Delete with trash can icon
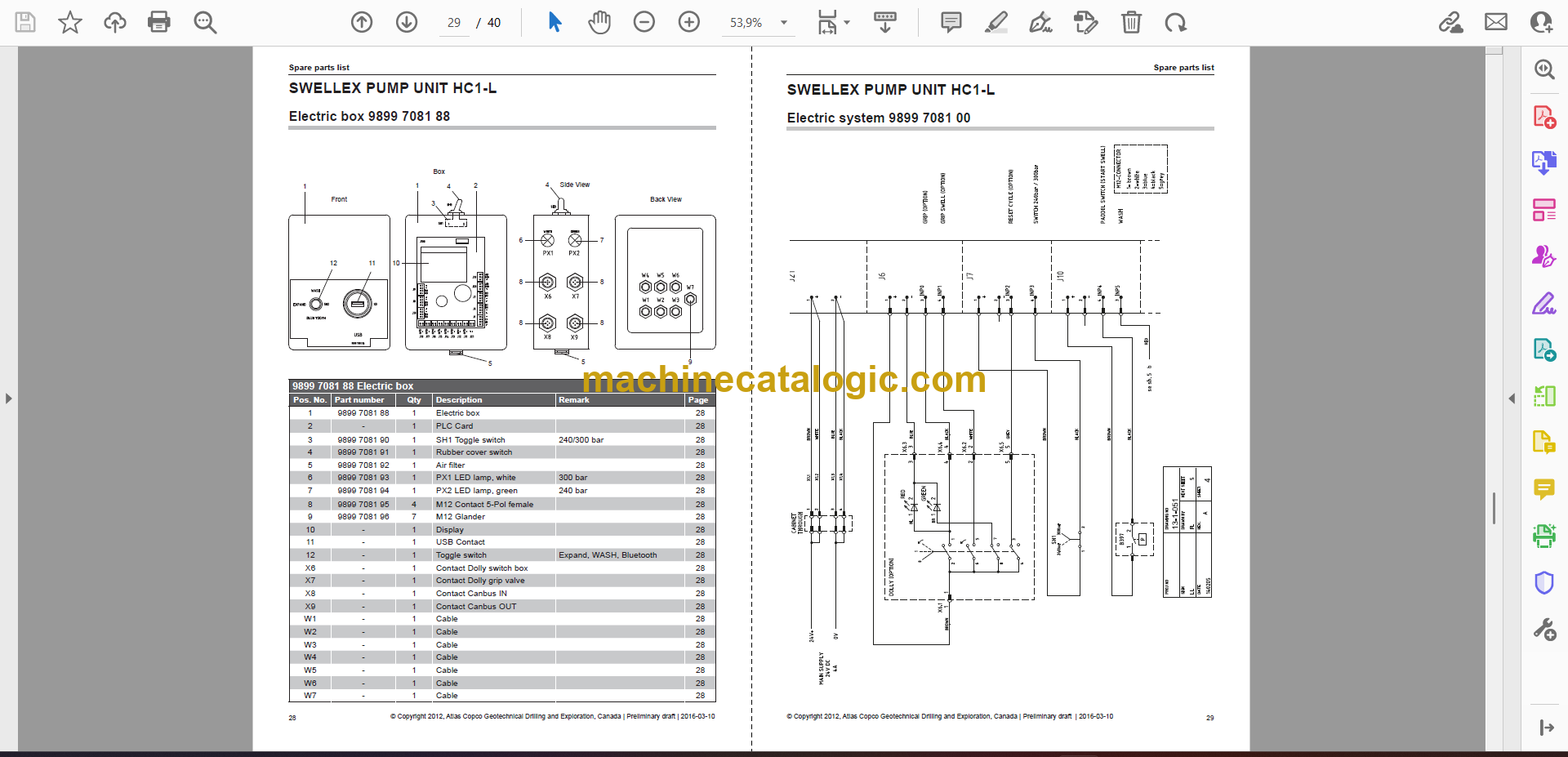 pyautogui.click(x=1131, y=22)
